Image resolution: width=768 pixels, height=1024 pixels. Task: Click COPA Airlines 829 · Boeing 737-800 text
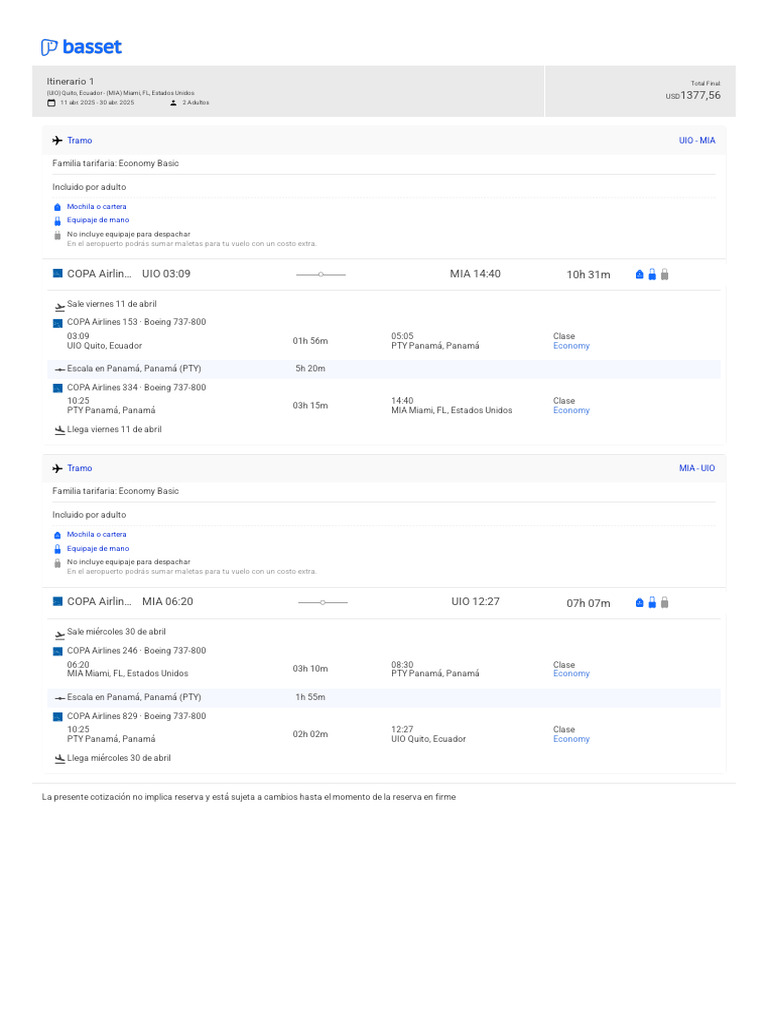point(136,716)
